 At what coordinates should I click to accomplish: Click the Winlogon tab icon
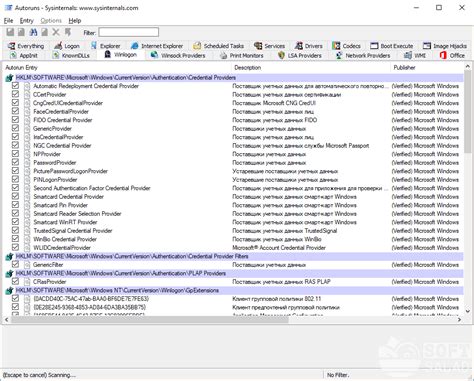pyautogui.click(x=107, y=54)
